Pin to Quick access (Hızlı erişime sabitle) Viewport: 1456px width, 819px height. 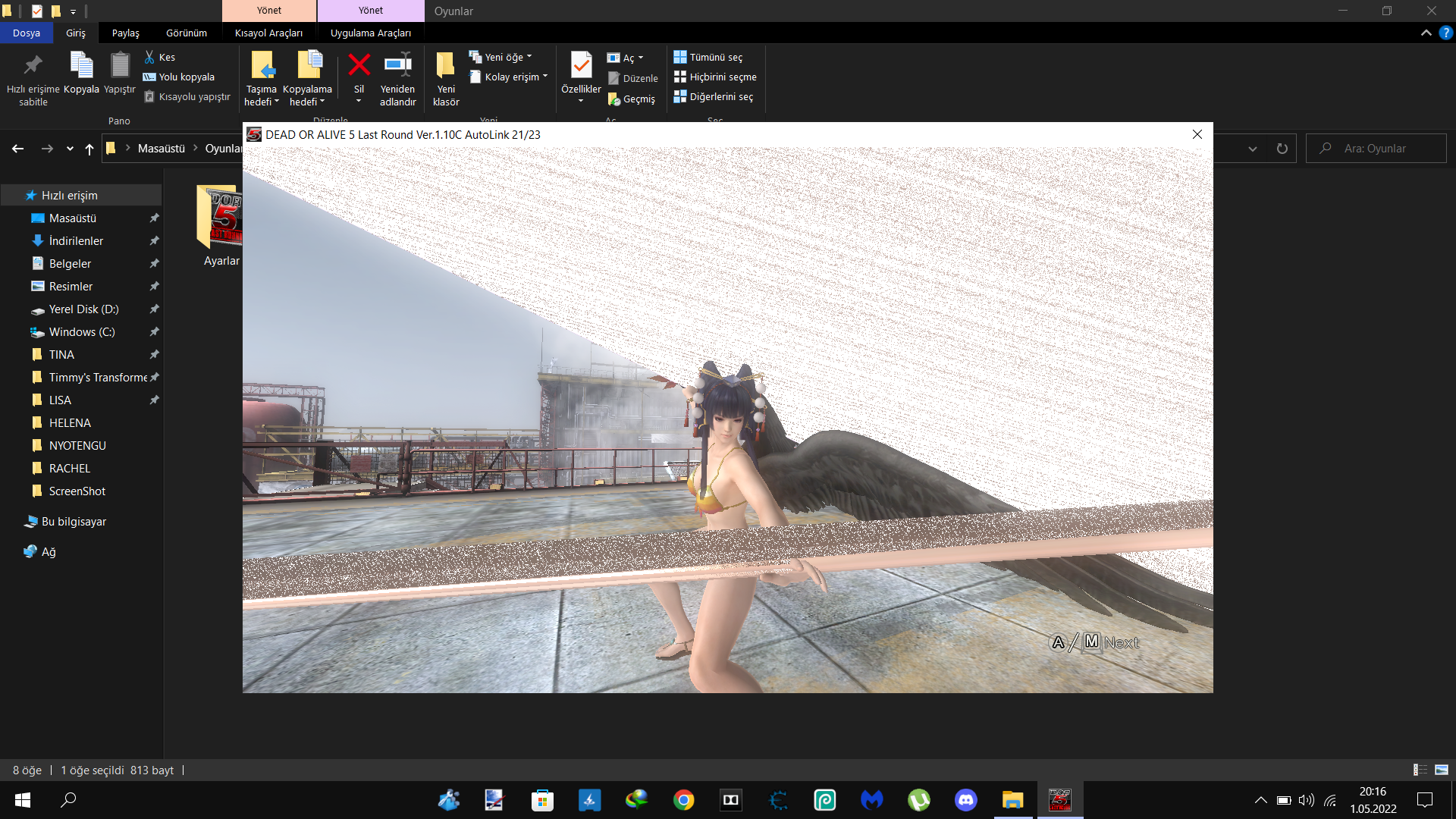tap(33, 80)
